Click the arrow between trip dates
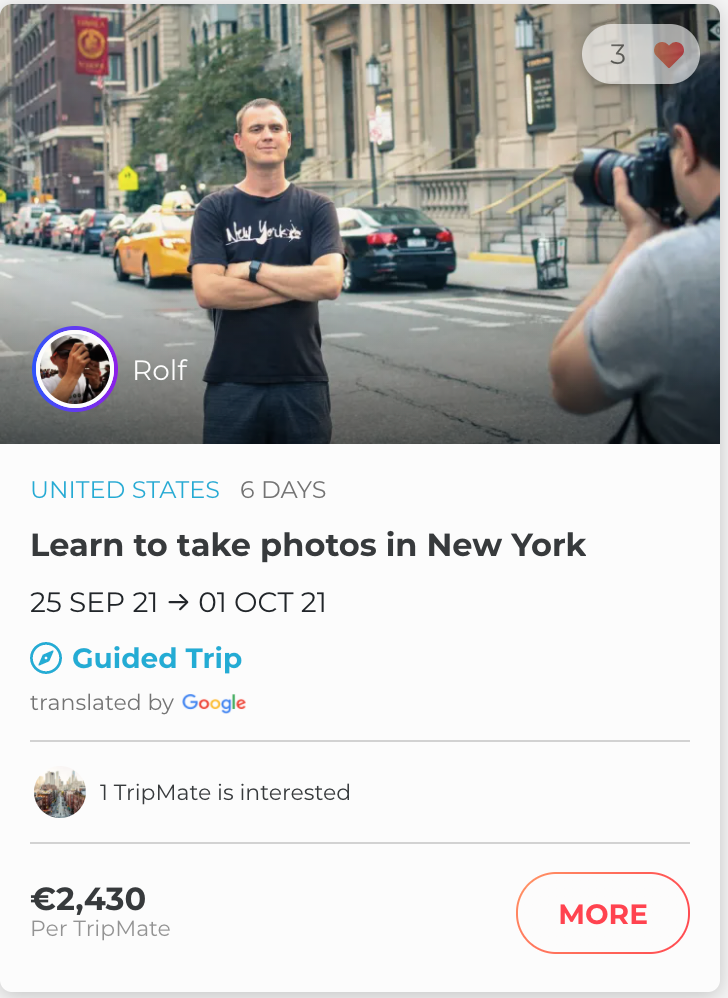This screenshot has width=728, height=998. click(178, 603)
